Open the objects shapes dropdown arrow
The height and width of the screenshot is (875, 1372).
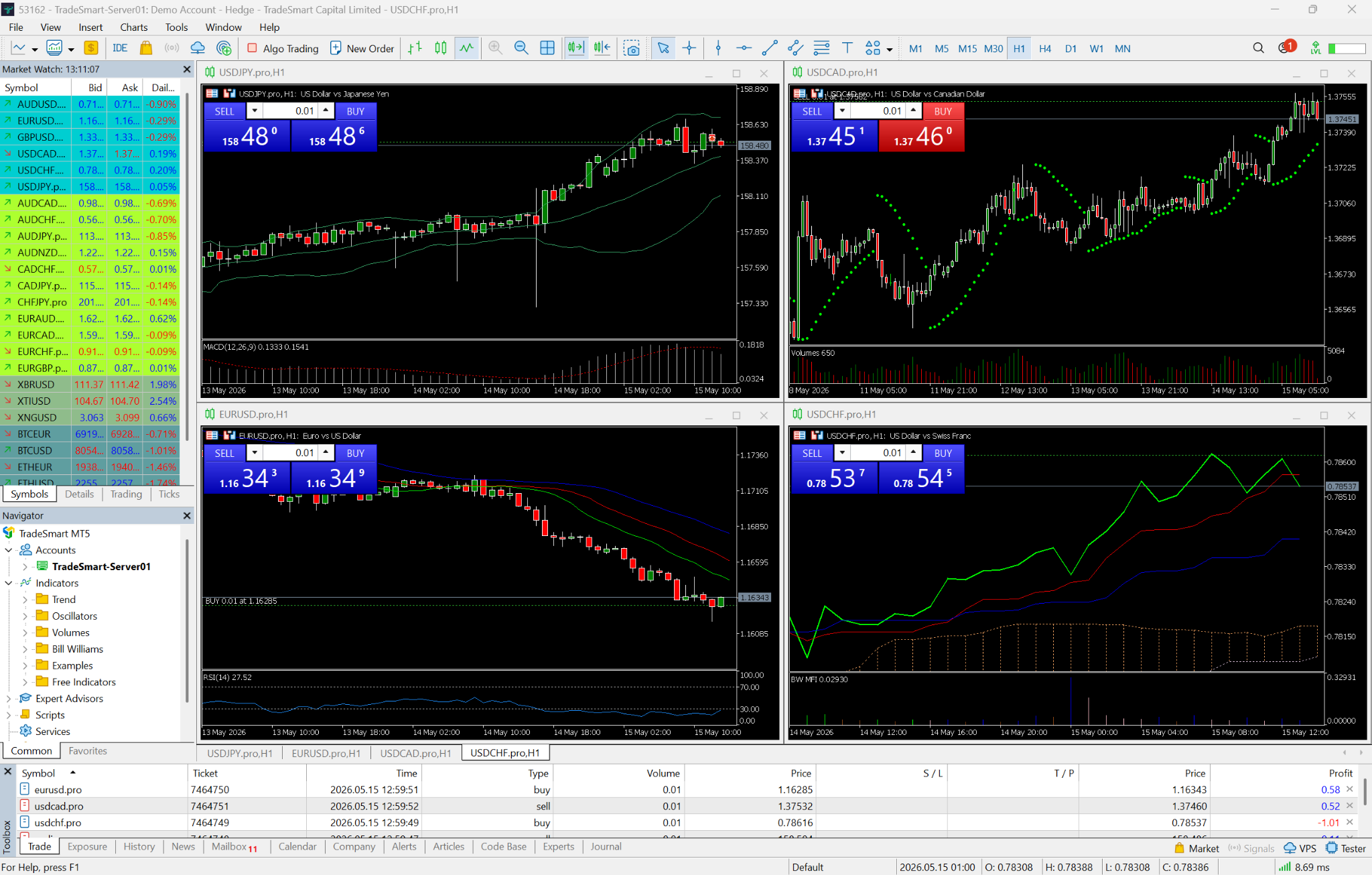(889, 49)
